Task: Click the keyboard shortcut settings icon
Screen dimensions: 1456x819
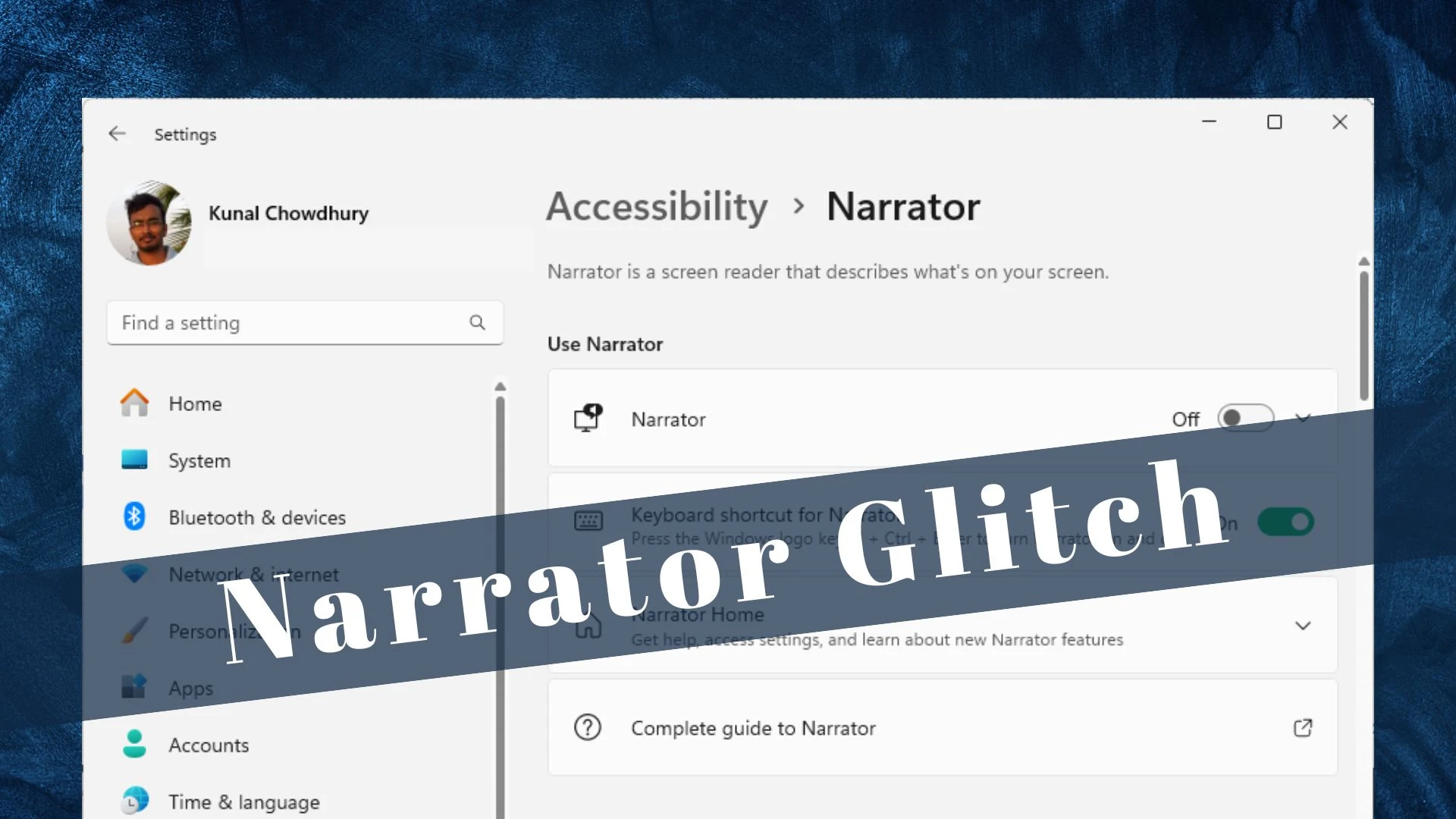Action: [x=588, y=520]
